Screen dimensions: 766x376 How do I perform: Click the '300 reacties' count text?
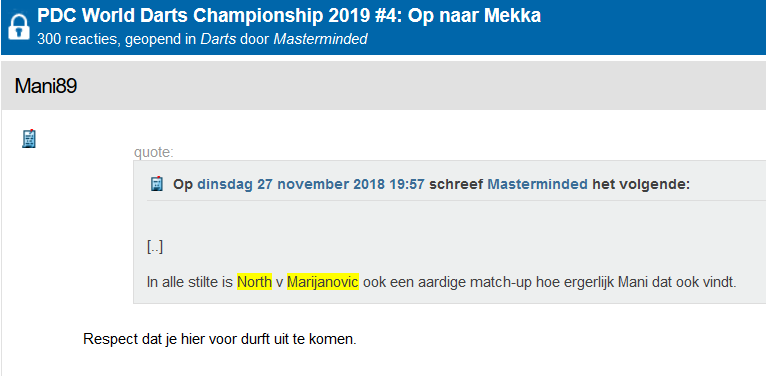(78, 39)
